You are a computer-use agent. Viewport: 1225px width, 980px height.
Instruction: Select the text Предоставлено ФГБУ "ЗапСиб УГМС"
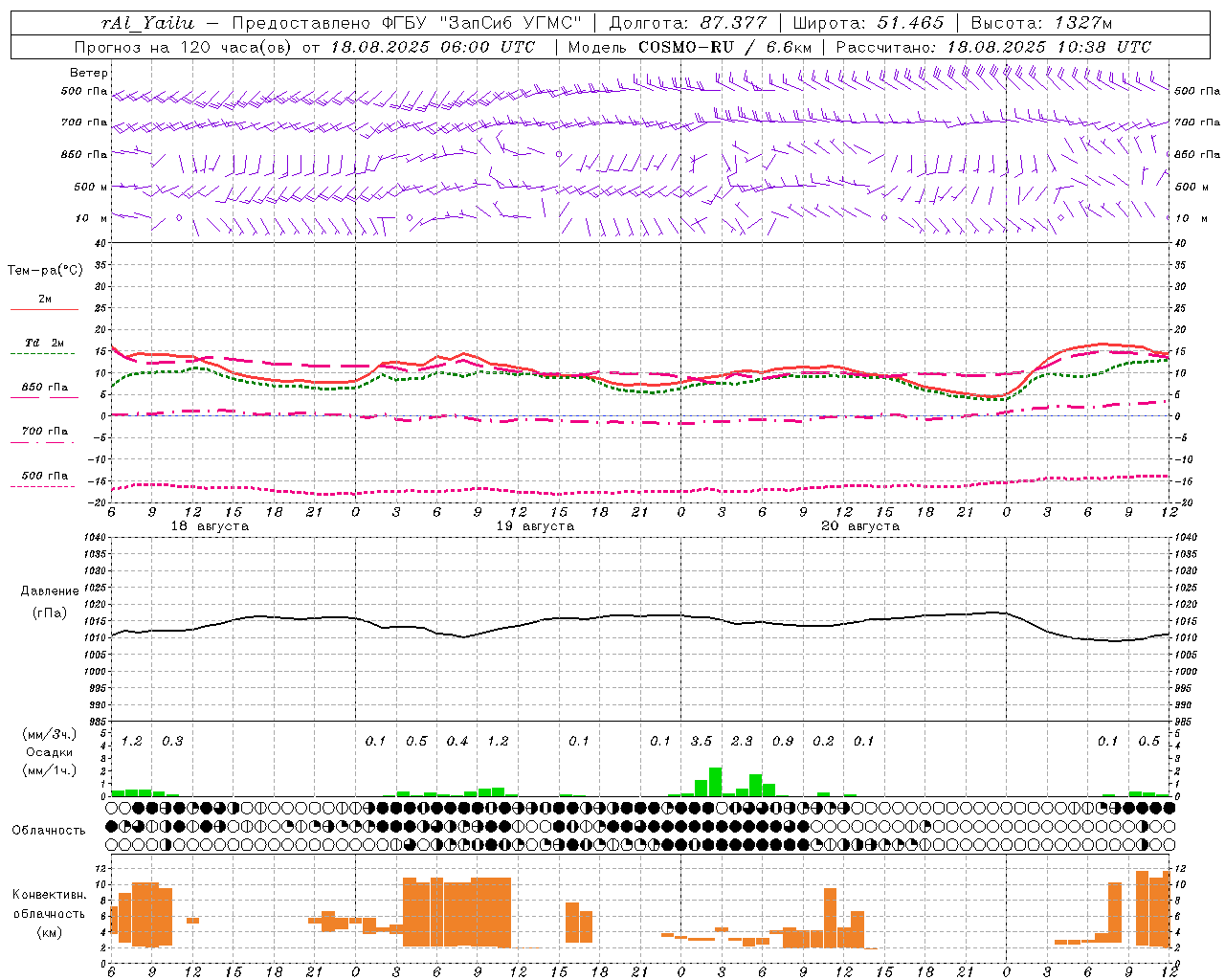click(408, 23)
